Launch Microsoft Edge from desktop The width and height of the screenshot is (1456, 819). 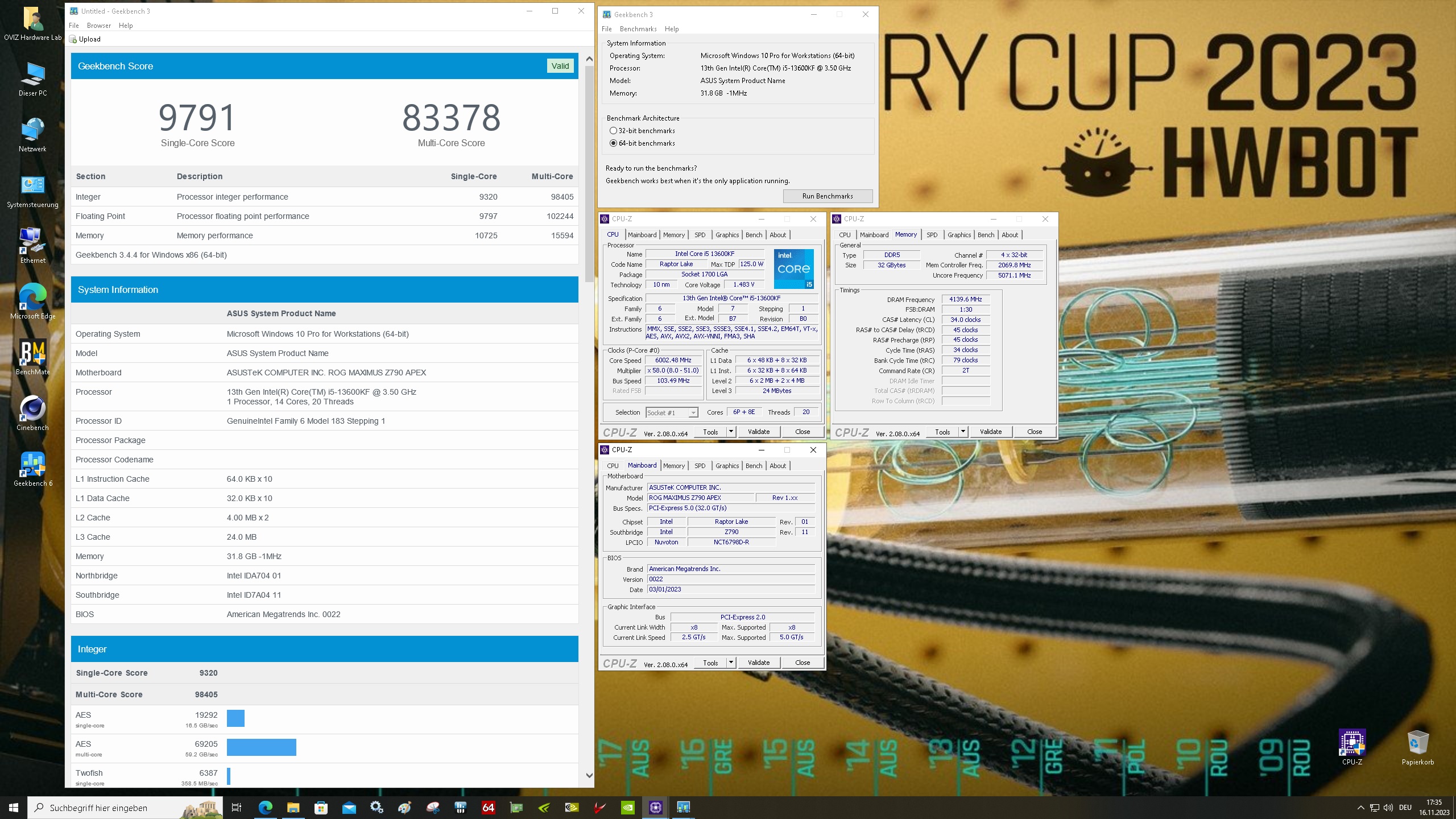pyautogui.click(x=32, y=301)
